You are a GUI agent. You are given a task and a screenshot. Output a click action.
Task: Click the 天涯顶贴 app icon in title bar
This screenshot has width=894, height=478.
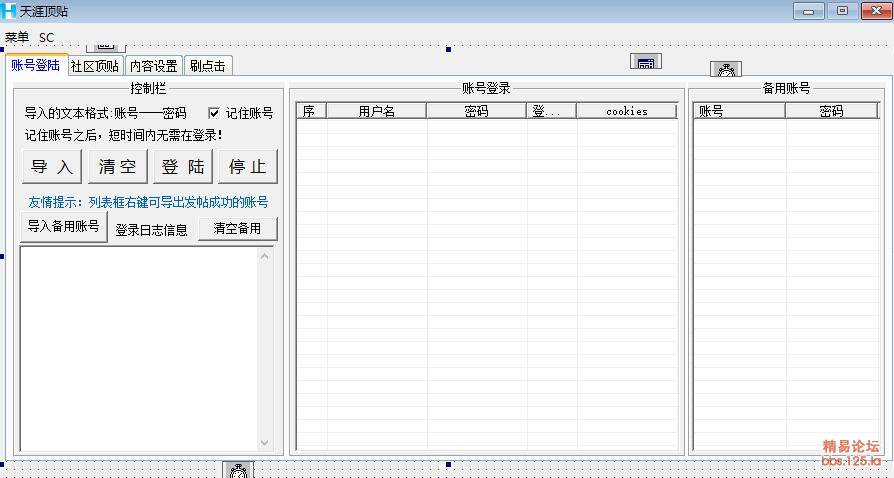coord(10,11)
